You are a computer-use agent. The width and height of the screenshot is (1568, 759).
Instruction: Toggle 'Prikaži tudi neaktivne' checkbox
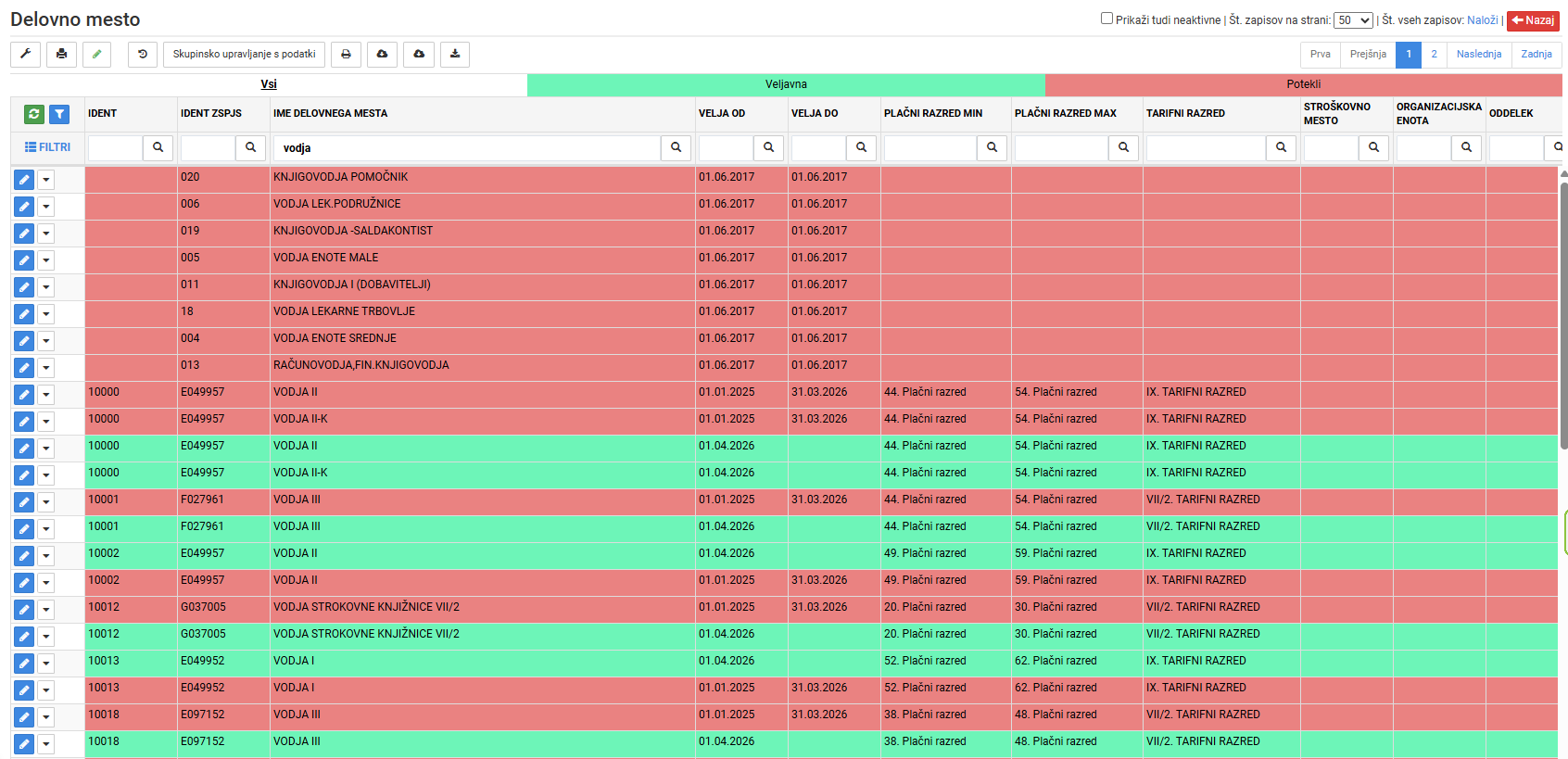click(1106, 19)
